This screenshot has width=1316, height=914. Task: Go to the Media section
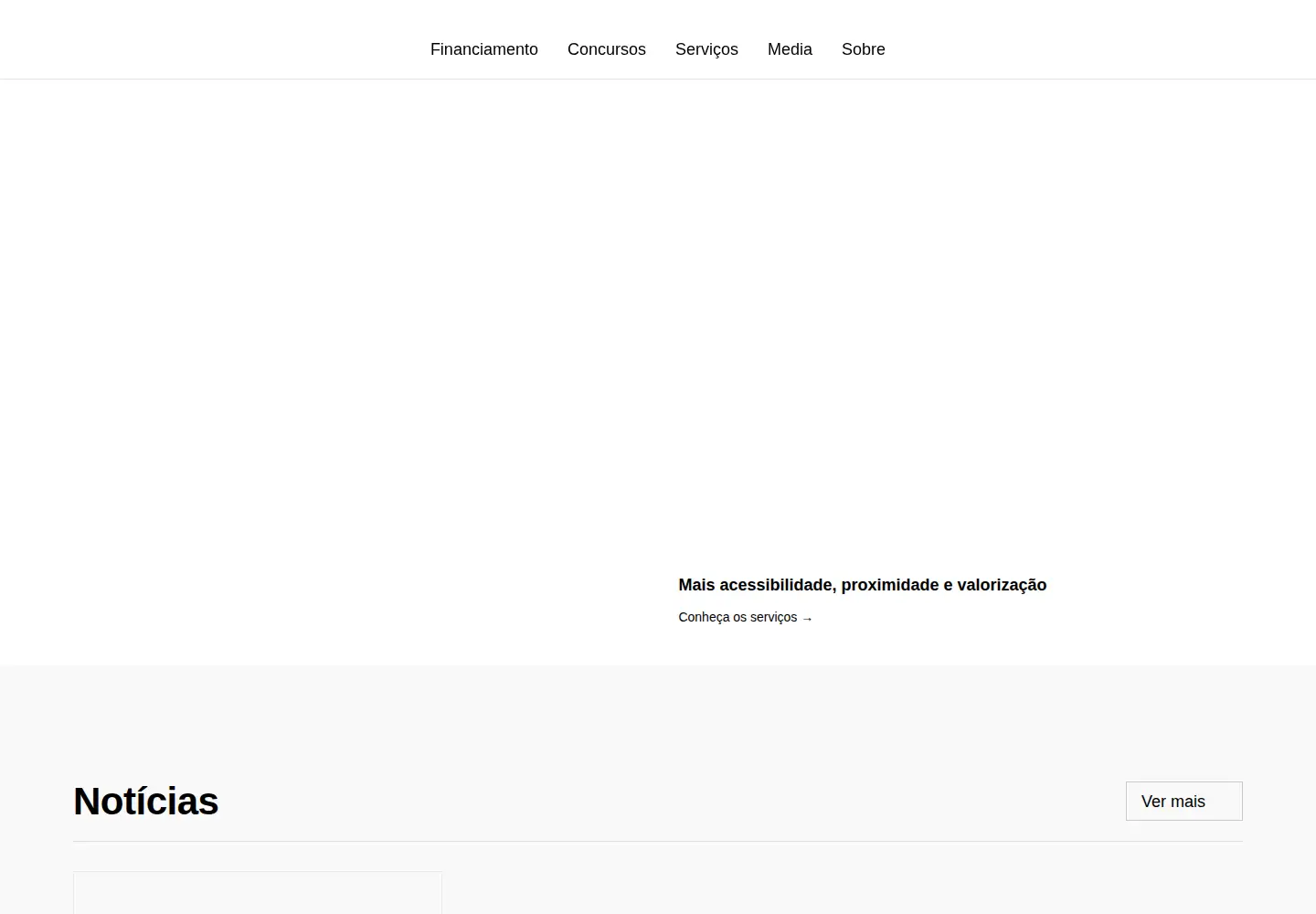pyautogui.click(x=790, y=49)
